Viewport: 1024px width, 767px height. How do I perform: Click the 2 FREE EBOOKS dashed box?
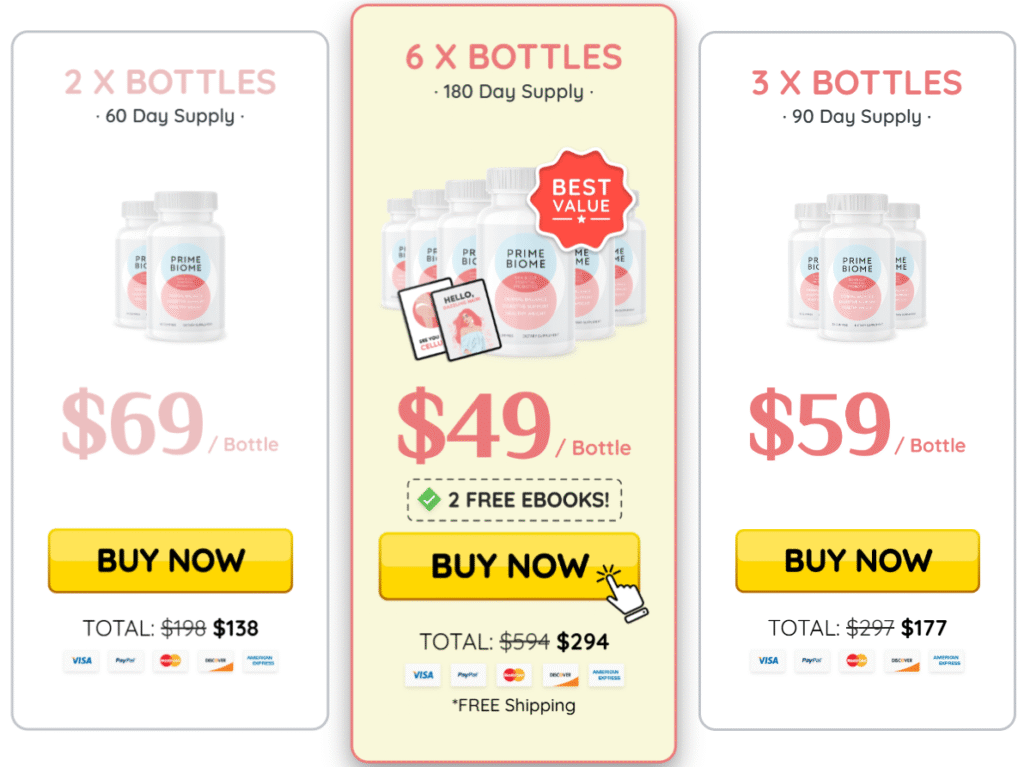(x=514, y=500)
